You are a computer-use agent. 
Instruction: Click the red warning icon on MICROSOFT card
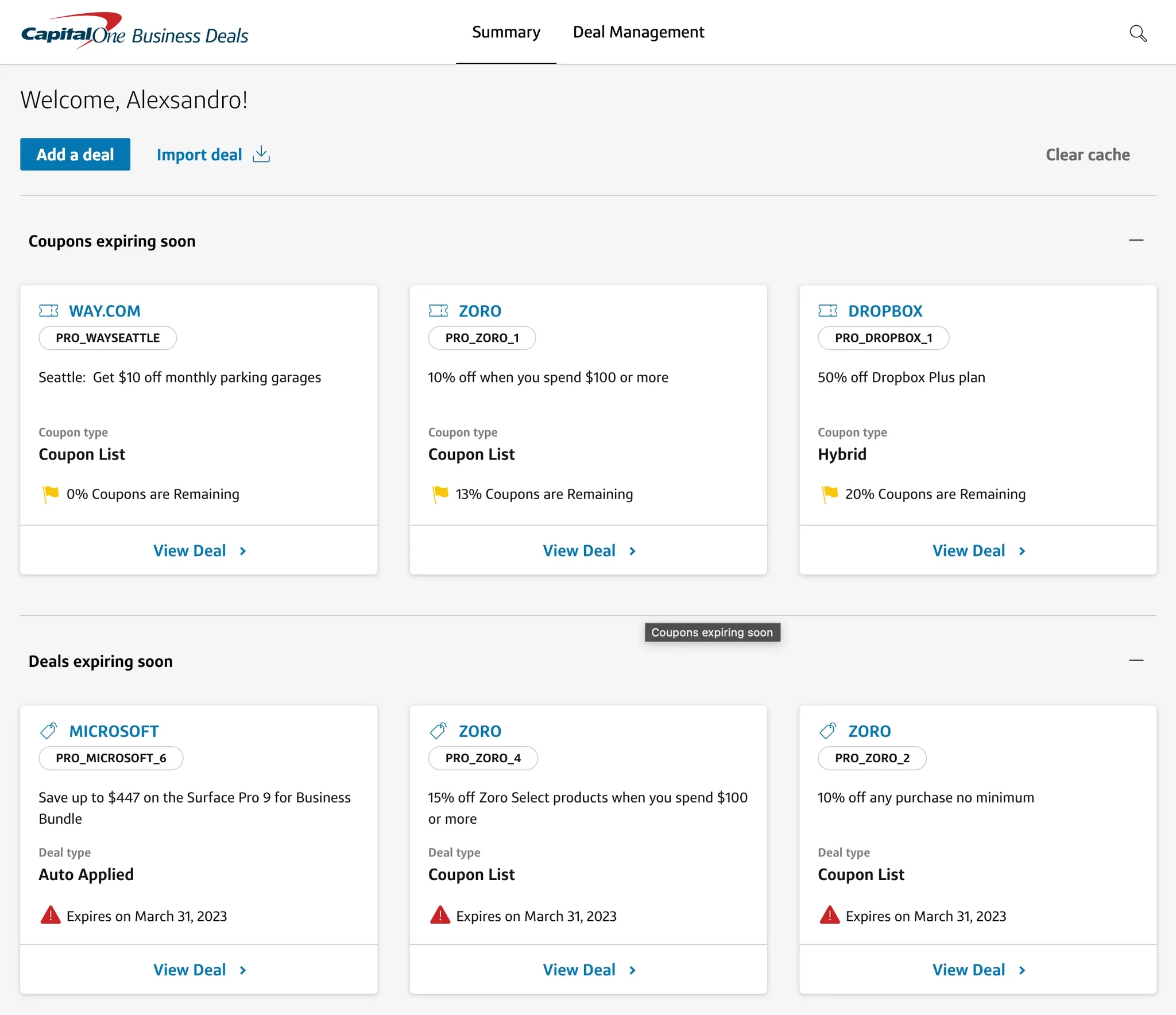[x=51, y=914]
